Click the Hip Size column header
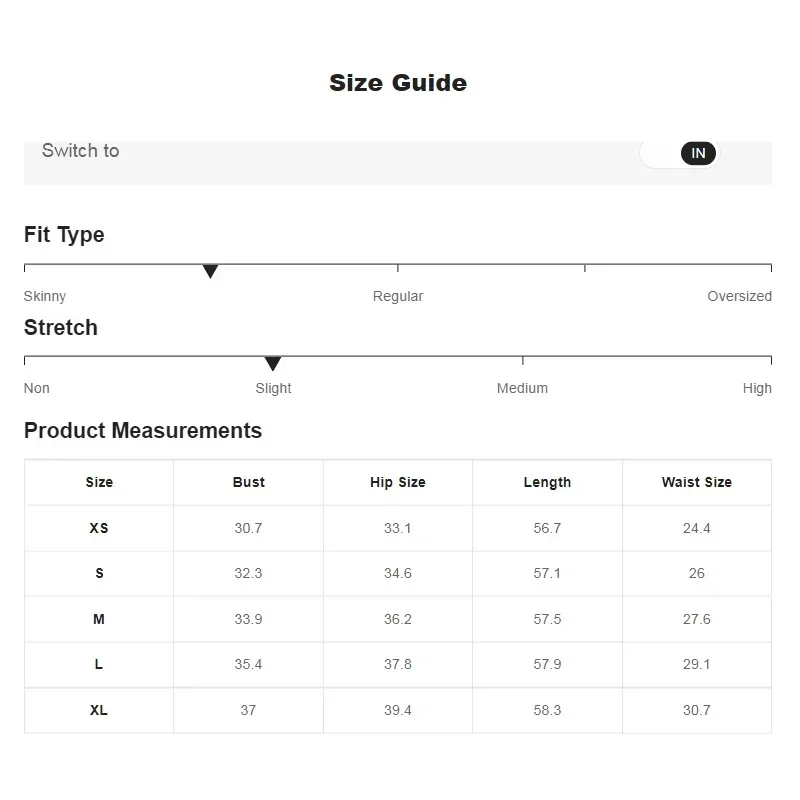The height and width of the screenshot is (800, 800). (398, 482)
